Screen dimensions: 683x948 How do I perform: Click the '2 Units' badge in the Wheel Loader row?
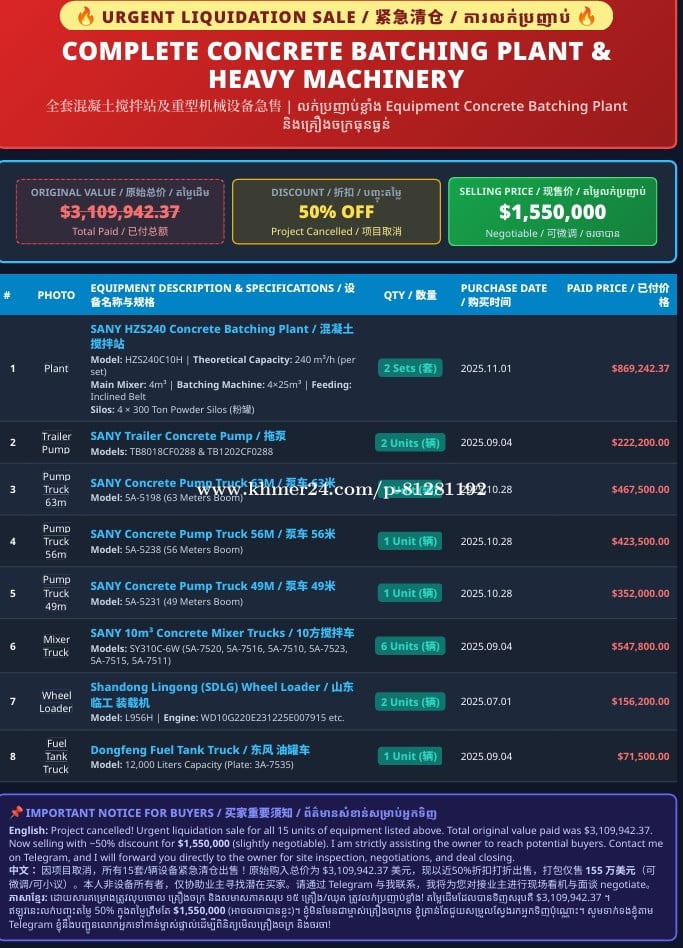[x=410, y=701]
